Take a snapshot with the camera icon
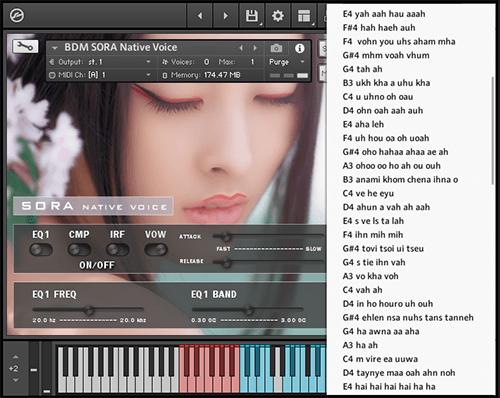This screenshot has width=500, height=398. pos(276,48)
